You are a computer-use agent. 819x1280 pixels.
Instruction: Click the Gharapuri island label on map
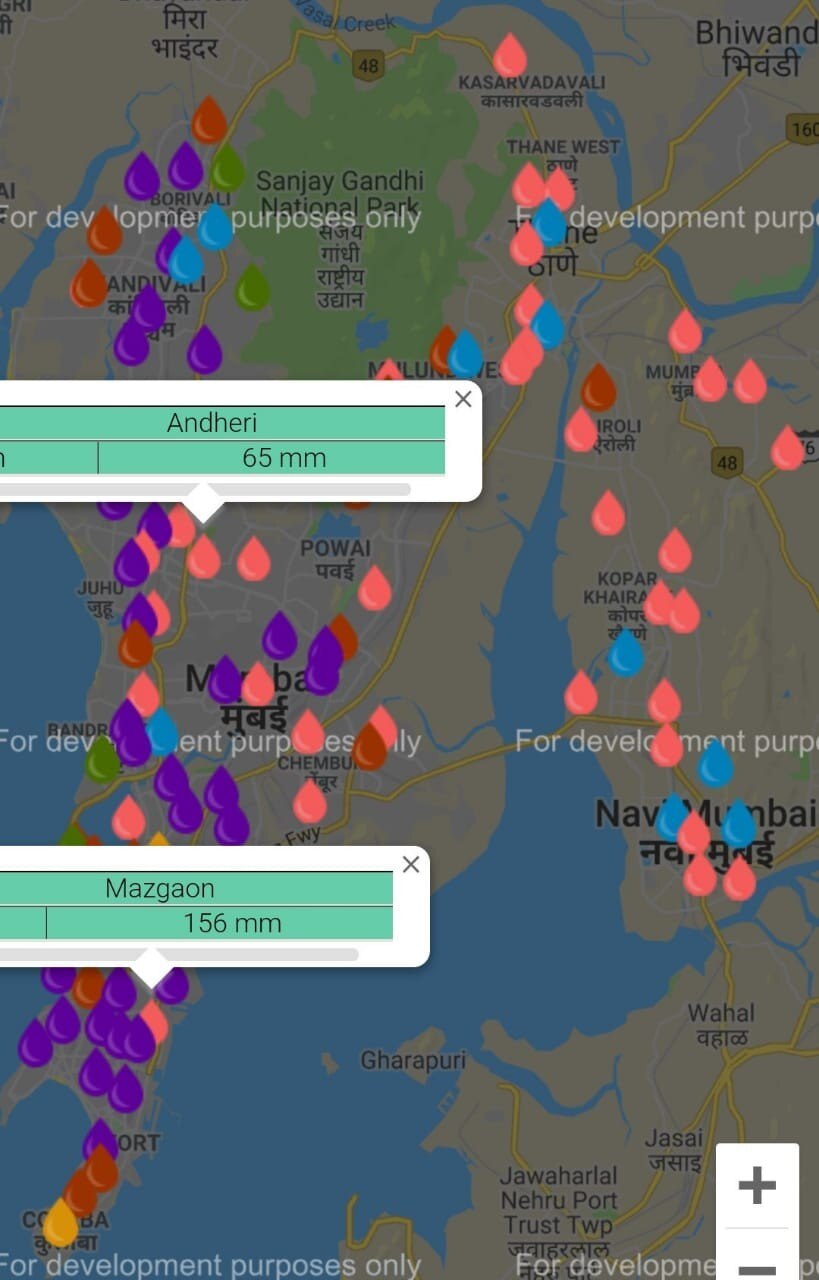[x=413, y=1060]
